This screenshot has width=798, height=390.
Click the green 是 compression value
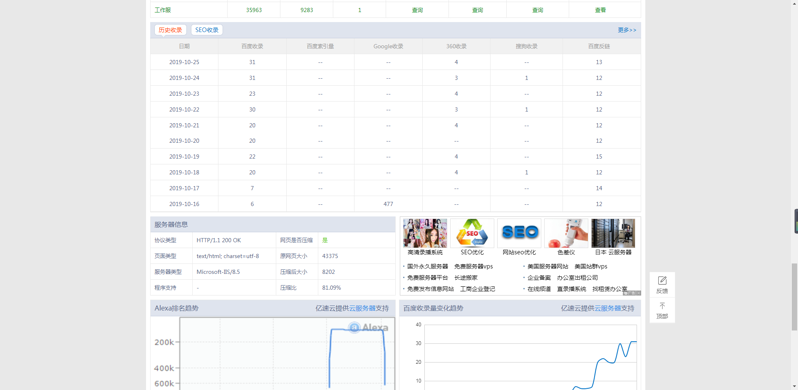[x=325, y=240]
